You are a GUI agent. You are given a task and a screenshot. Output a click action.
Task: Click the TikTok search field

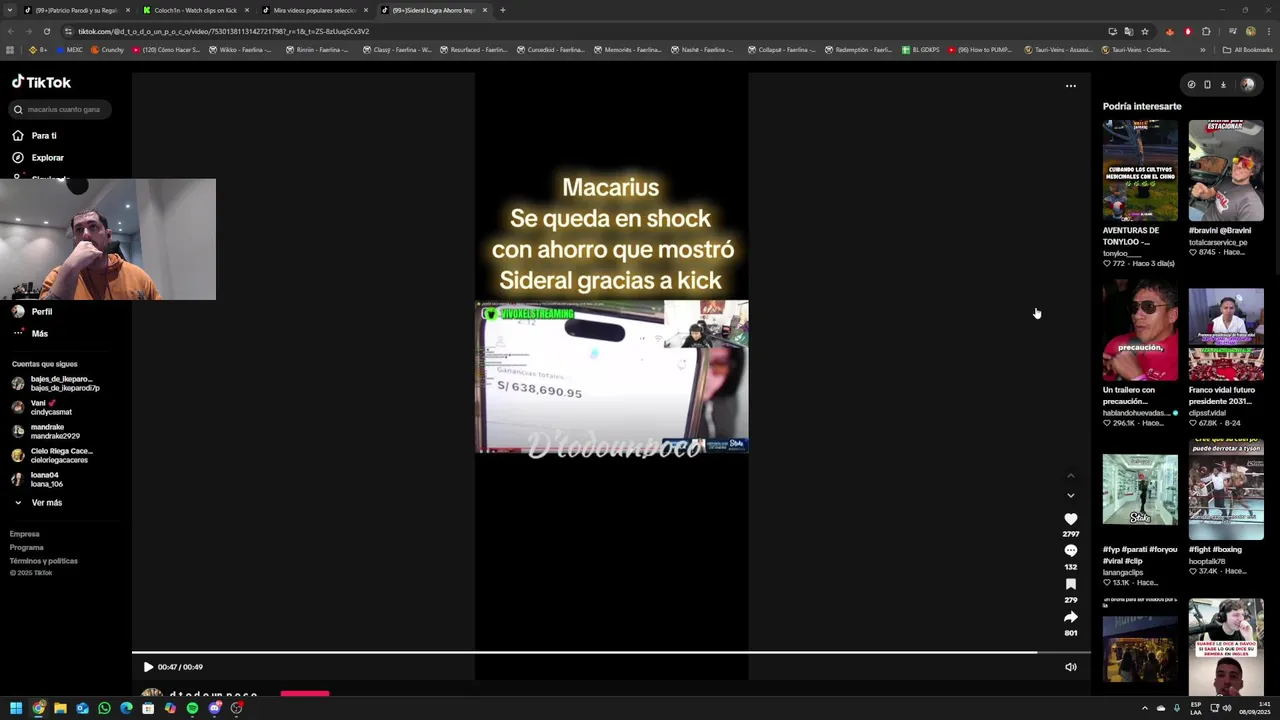[x=62, y=109]
